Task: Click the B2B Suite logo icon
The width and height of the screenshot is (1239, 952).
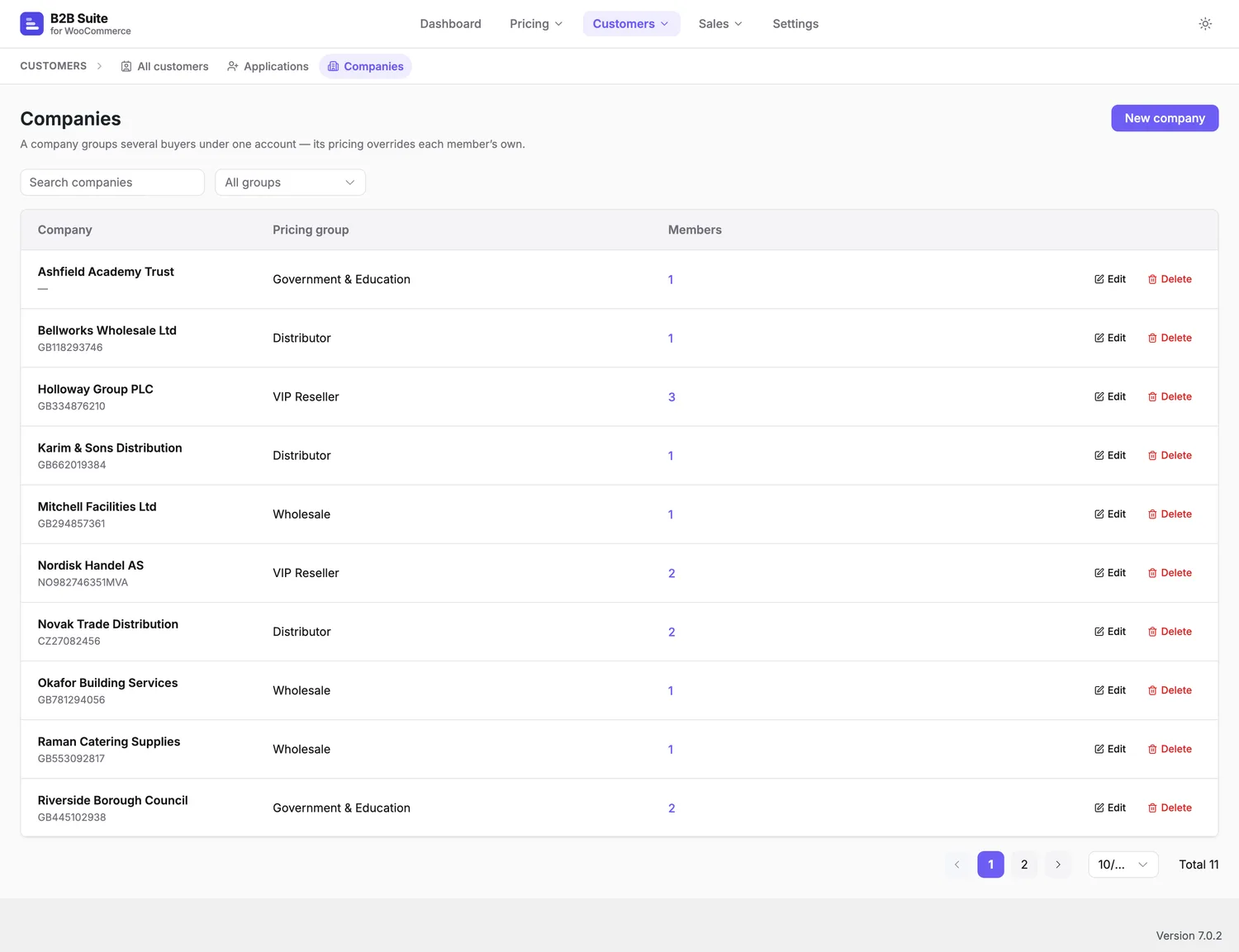Action: point(31,24)
